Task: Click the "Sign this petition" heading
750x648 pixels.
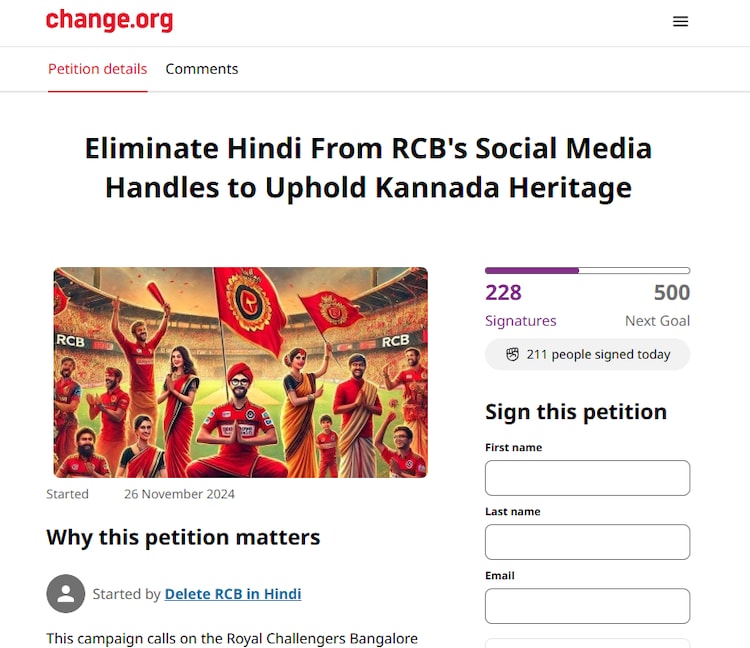Action: click(x=575, y=412)
